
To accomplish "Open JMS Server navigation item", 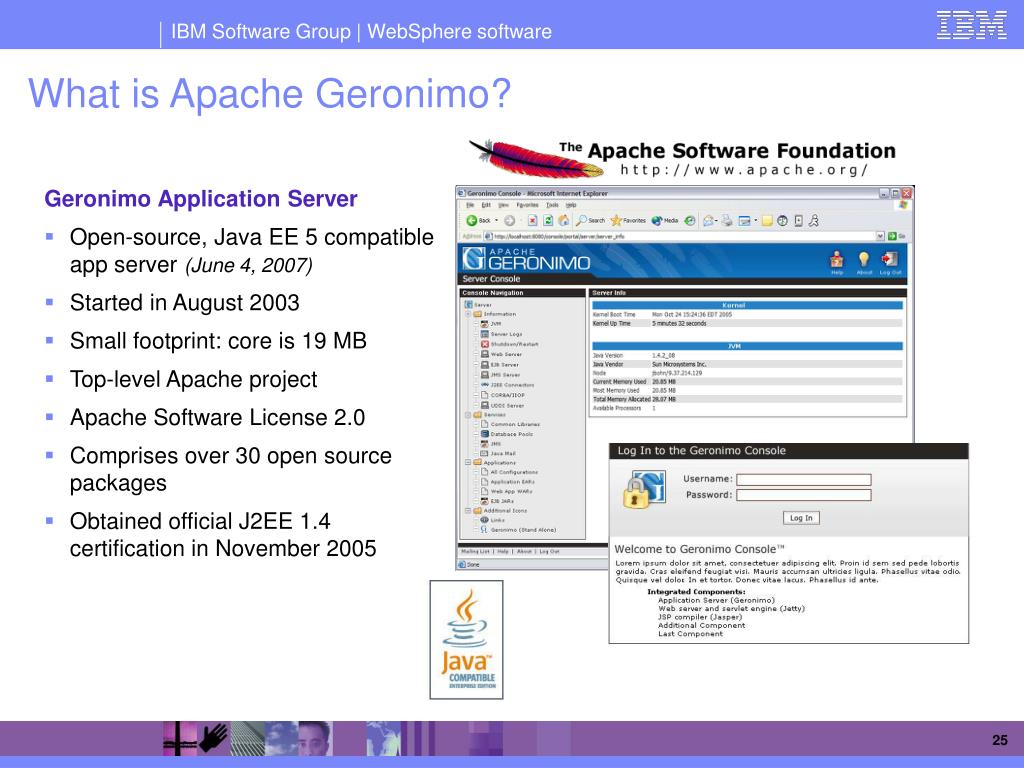I will (500, 375).
